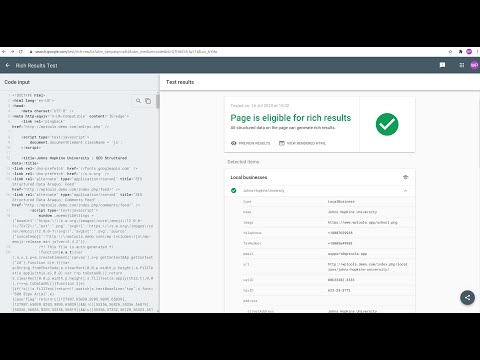Open the Google apps grid icon
Viewport: 480px width, 360px height.
pos(462,65)
